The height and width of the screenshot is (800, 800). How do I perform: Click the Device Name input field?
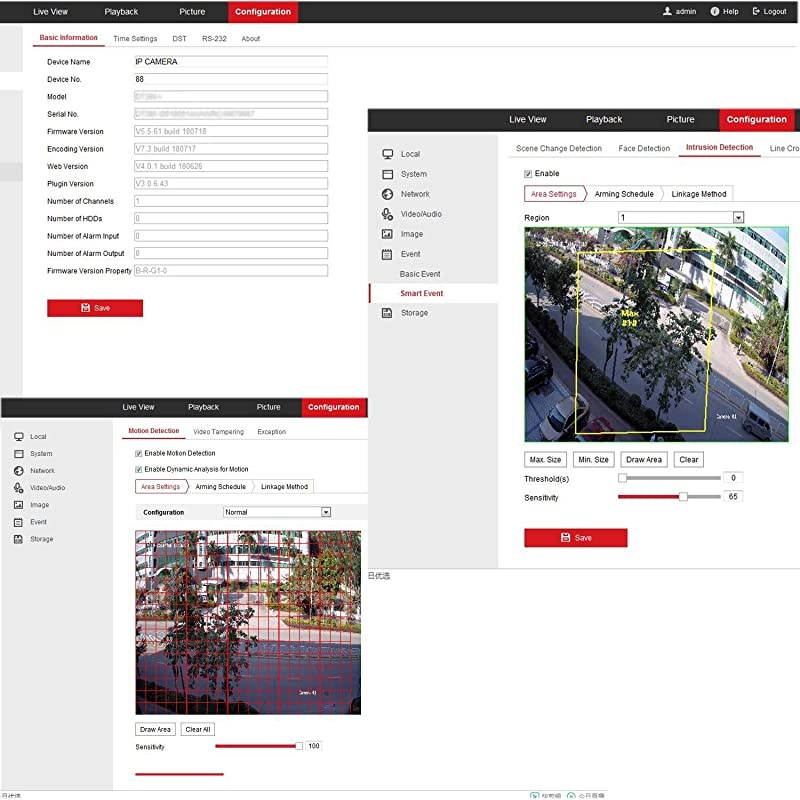[x=230, y=62]
